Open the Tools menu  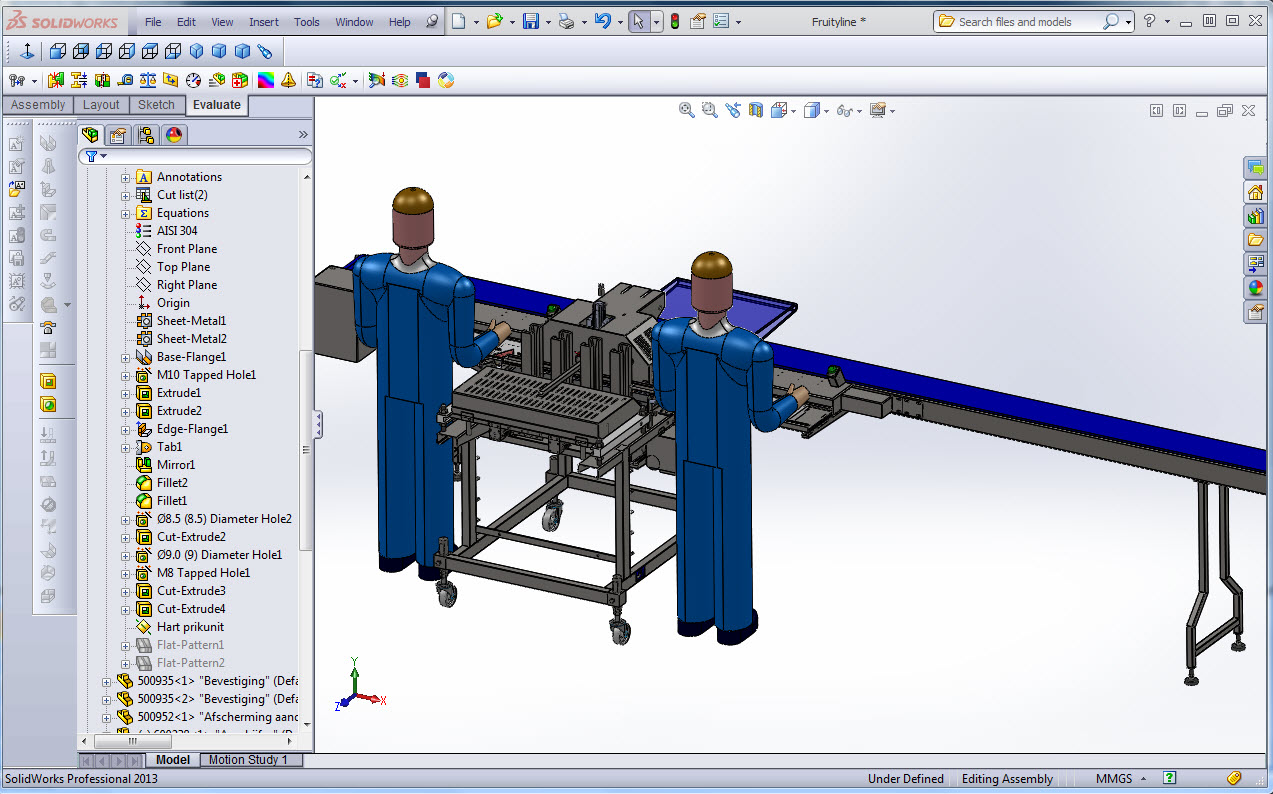coord(307,22)
